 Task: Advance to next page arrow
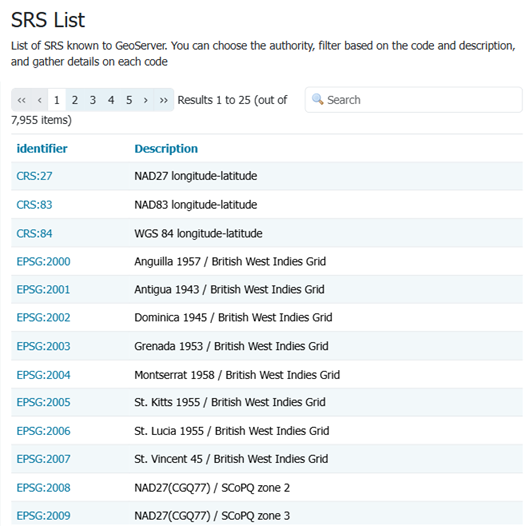[146, 100]
